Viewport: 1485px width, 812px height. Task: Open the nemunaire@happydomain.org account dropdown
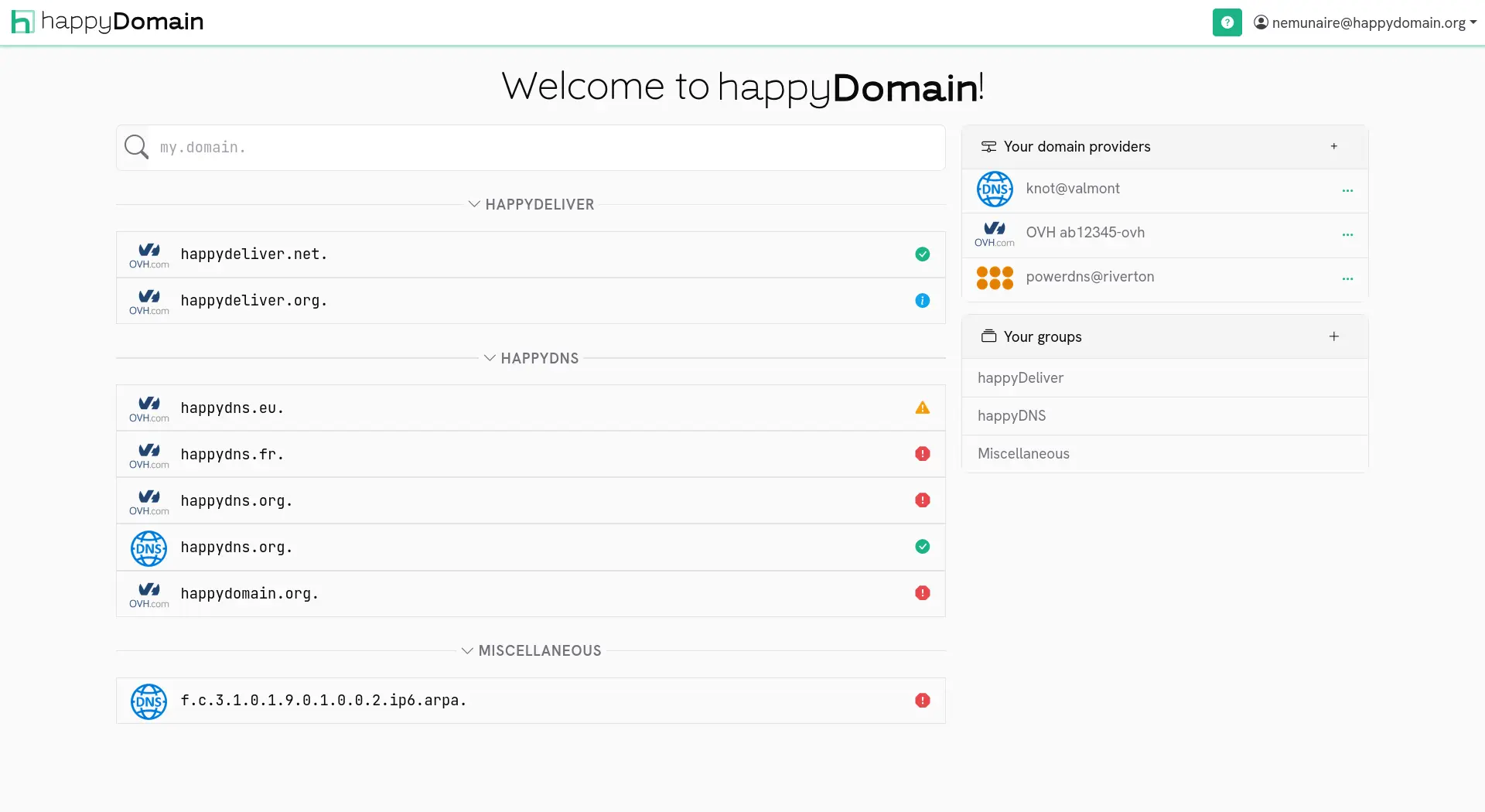pyautogui.click(x=1365, y=22)
